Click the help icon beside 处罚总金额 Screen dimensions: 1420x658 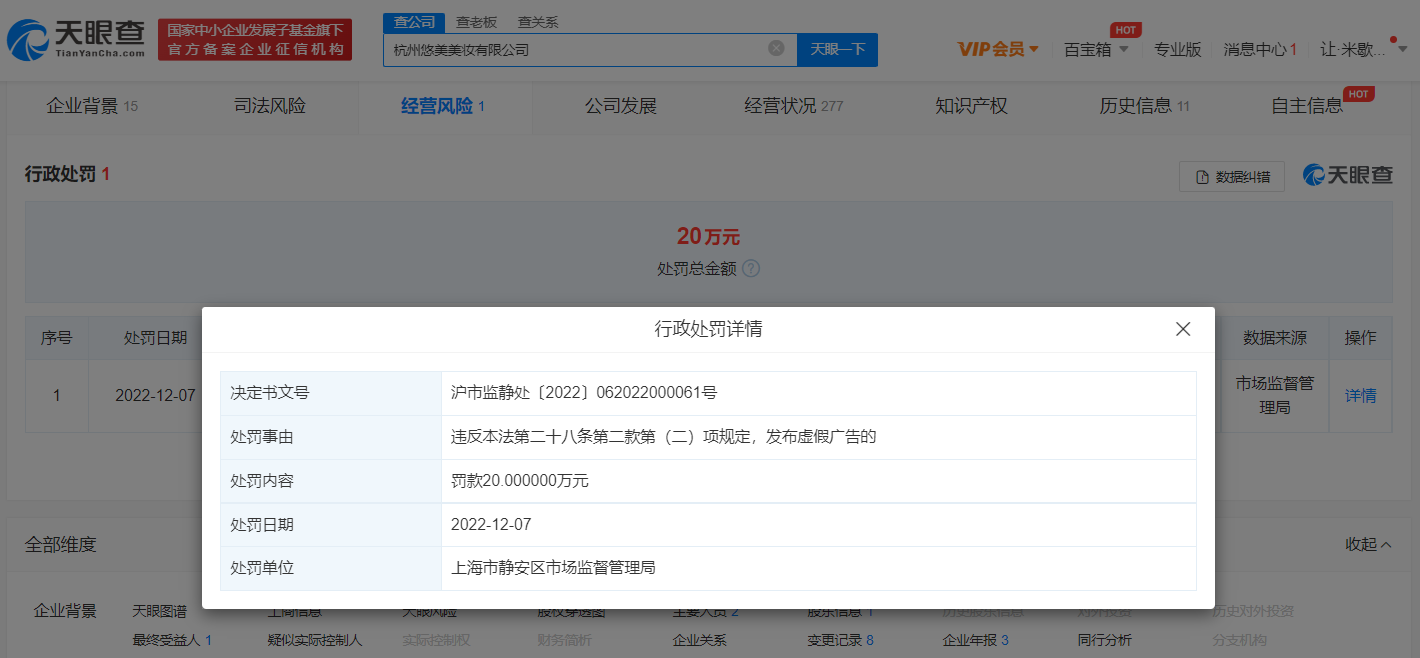tap(751, 269)
